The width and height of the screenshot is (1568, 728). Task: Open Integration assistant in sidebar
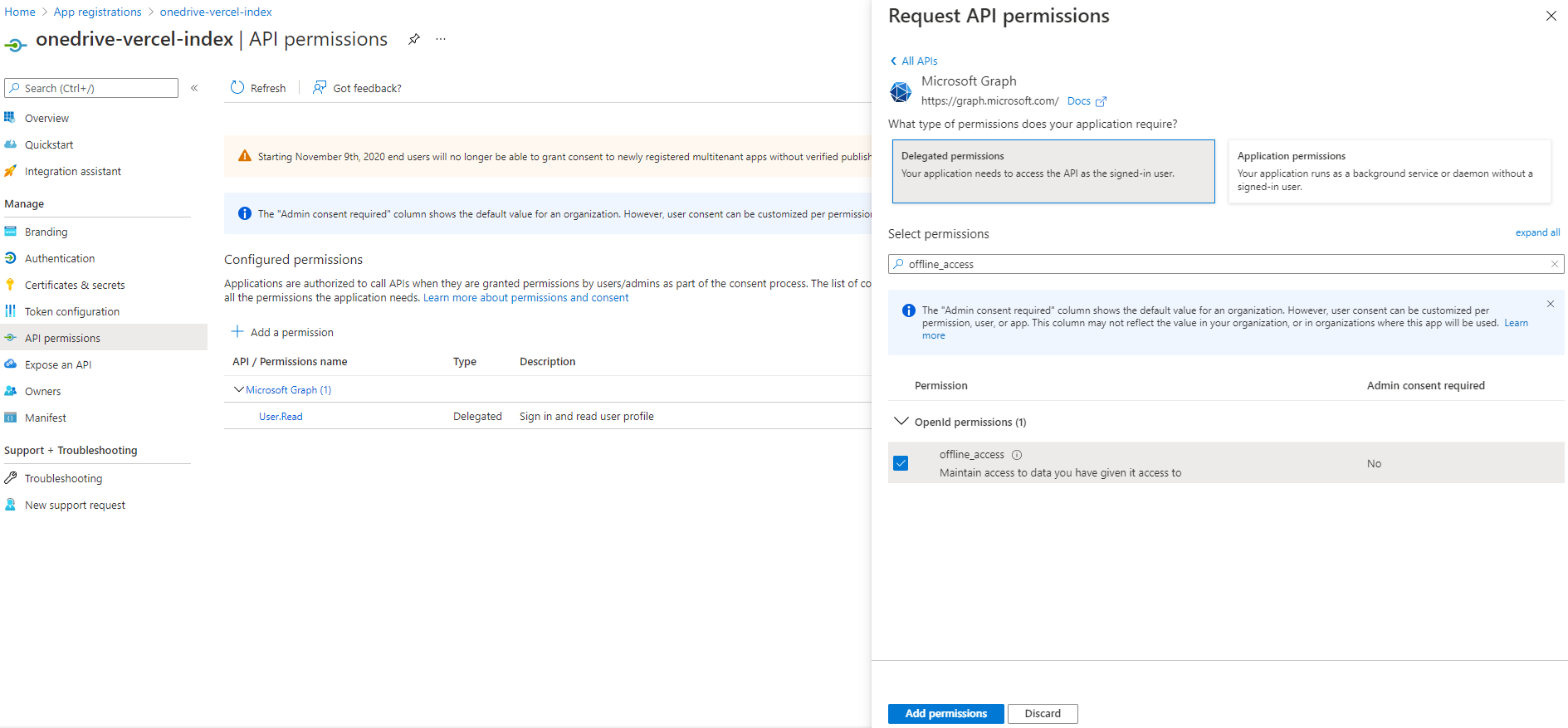pyautogui.click(x=73, y=171)
